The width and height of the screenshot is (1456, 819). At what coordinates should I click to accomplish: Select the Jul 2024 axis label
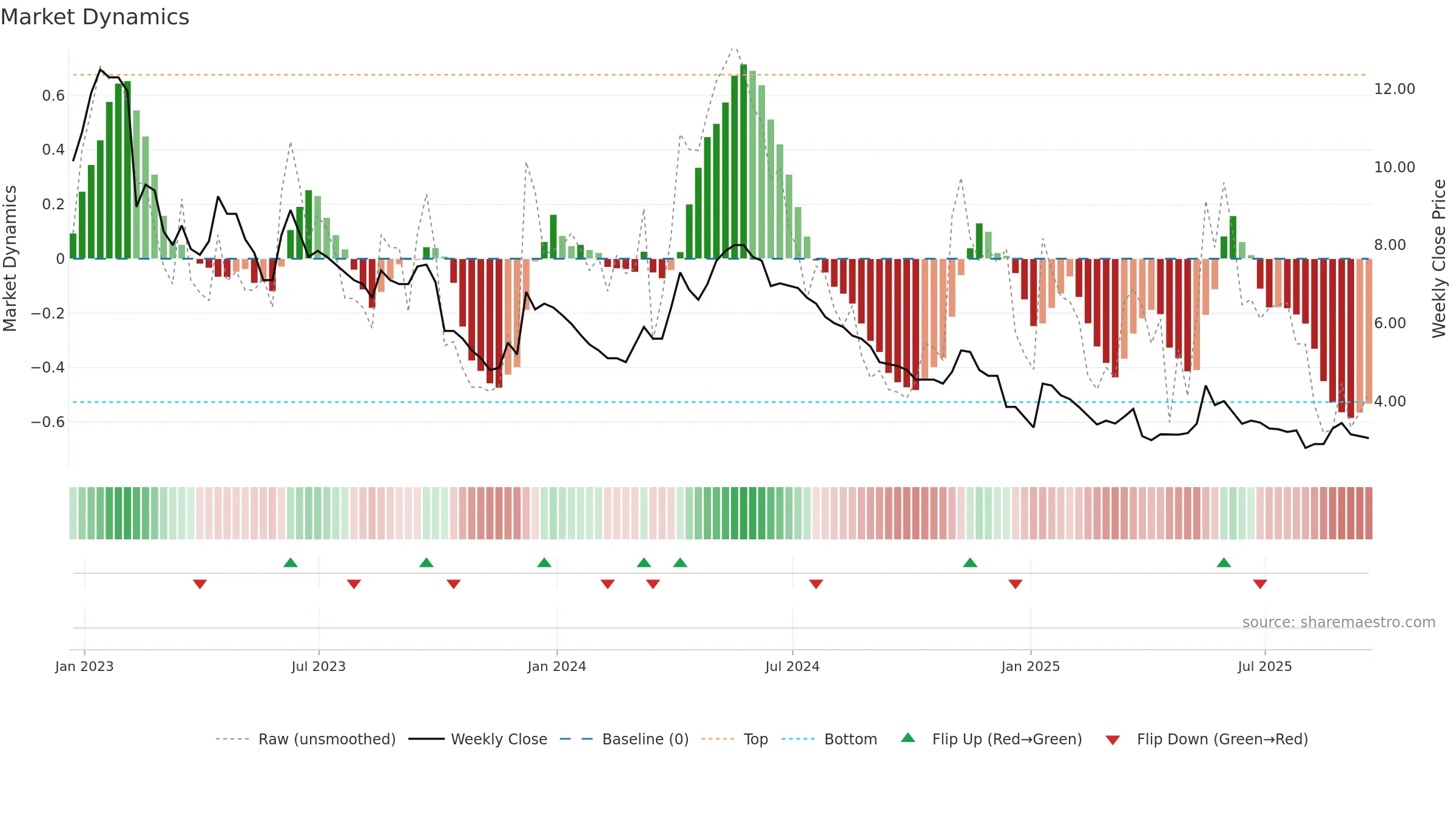(x=792, y=667)
